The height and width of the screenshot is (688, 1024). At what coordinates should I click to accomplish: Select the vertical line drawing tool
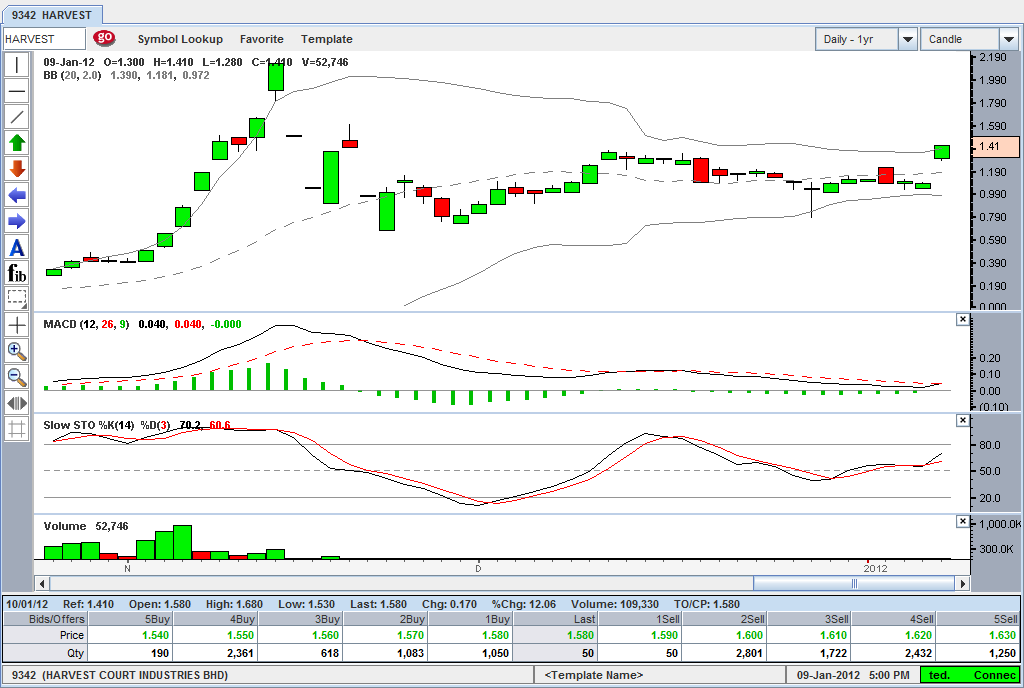[x=17, y=65]
